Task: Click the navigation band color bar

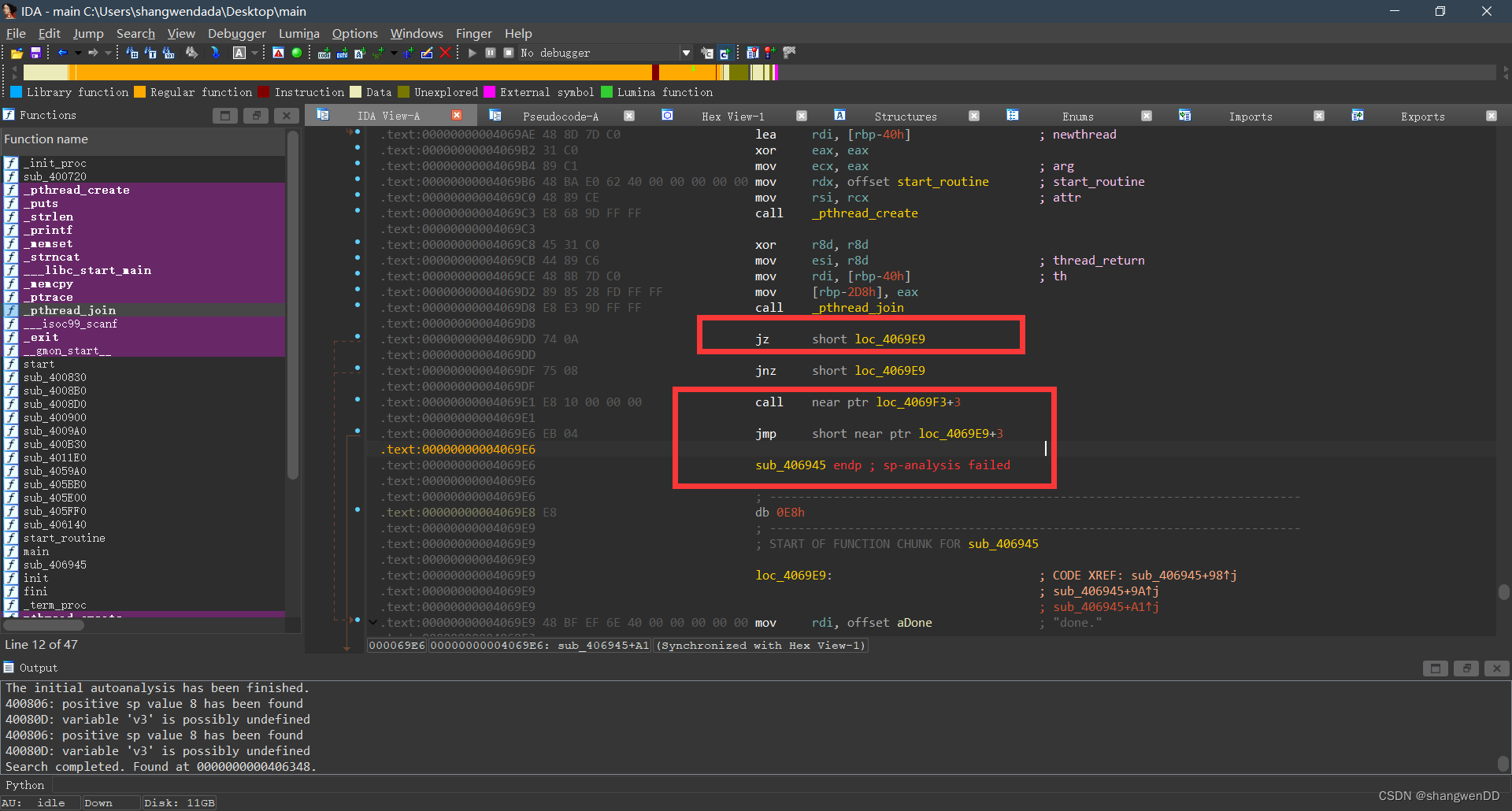Action: pos(394,72)
